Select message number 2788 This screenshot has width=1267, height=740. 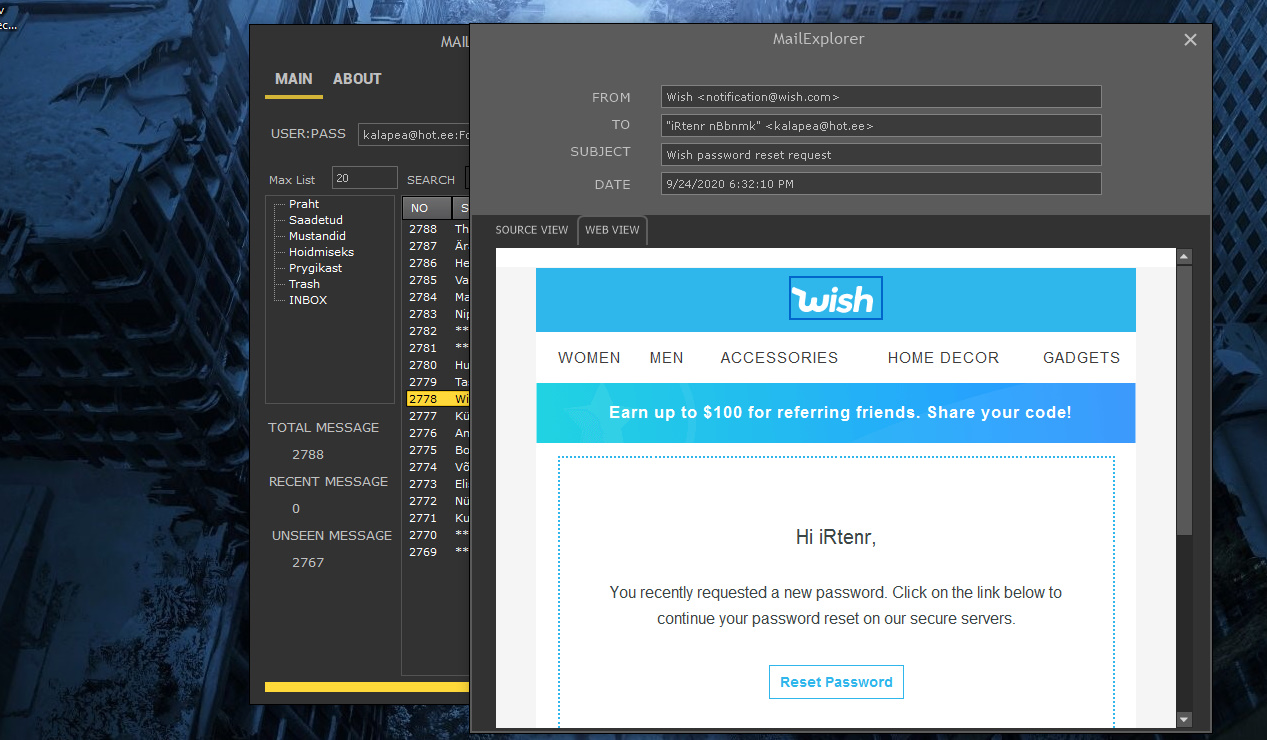[437, 229]
